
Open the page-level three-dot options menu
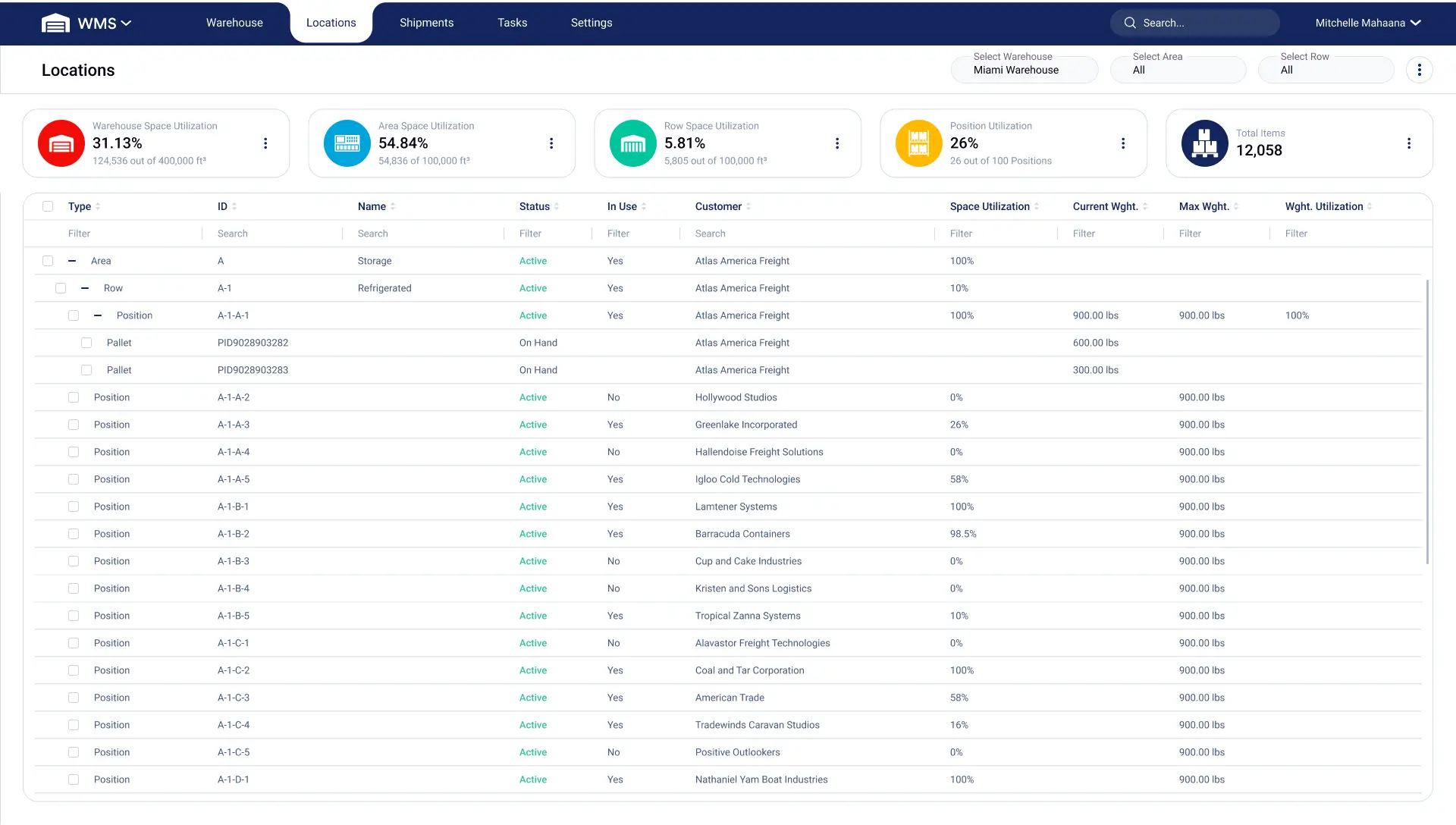pyautogui.click(x=1420, y=69)
